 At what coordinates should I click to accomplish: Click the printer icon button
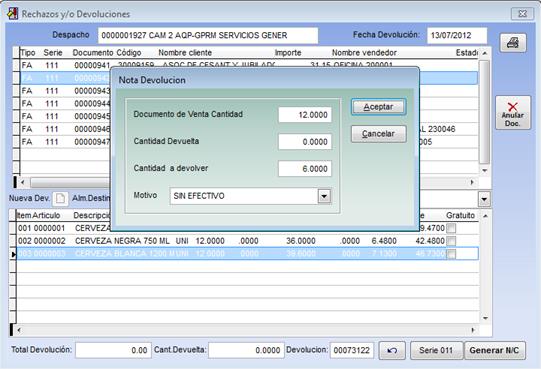click(x=513, y=43)
